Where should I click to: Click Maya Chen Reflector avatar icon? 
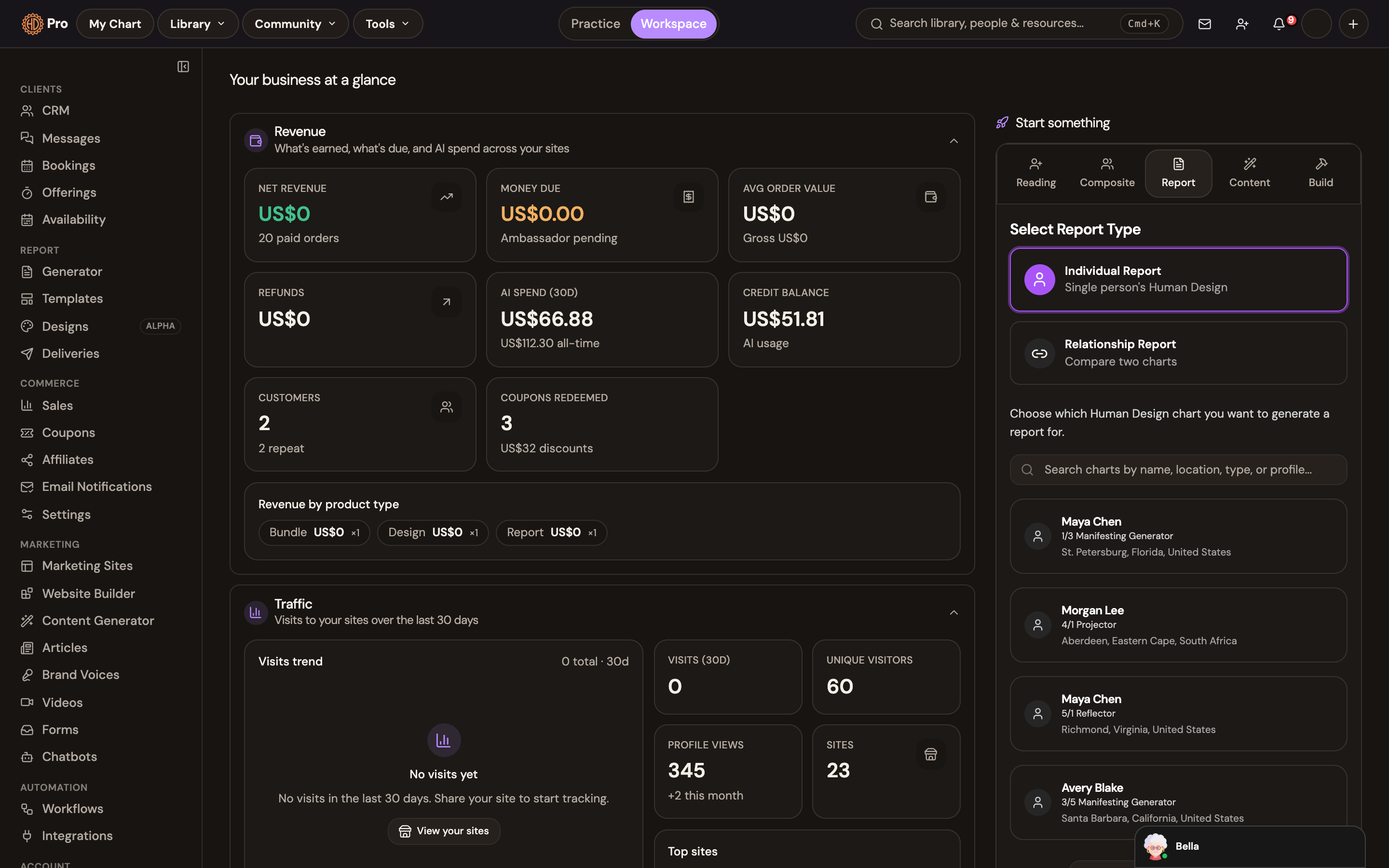[x=1038, y=714]
